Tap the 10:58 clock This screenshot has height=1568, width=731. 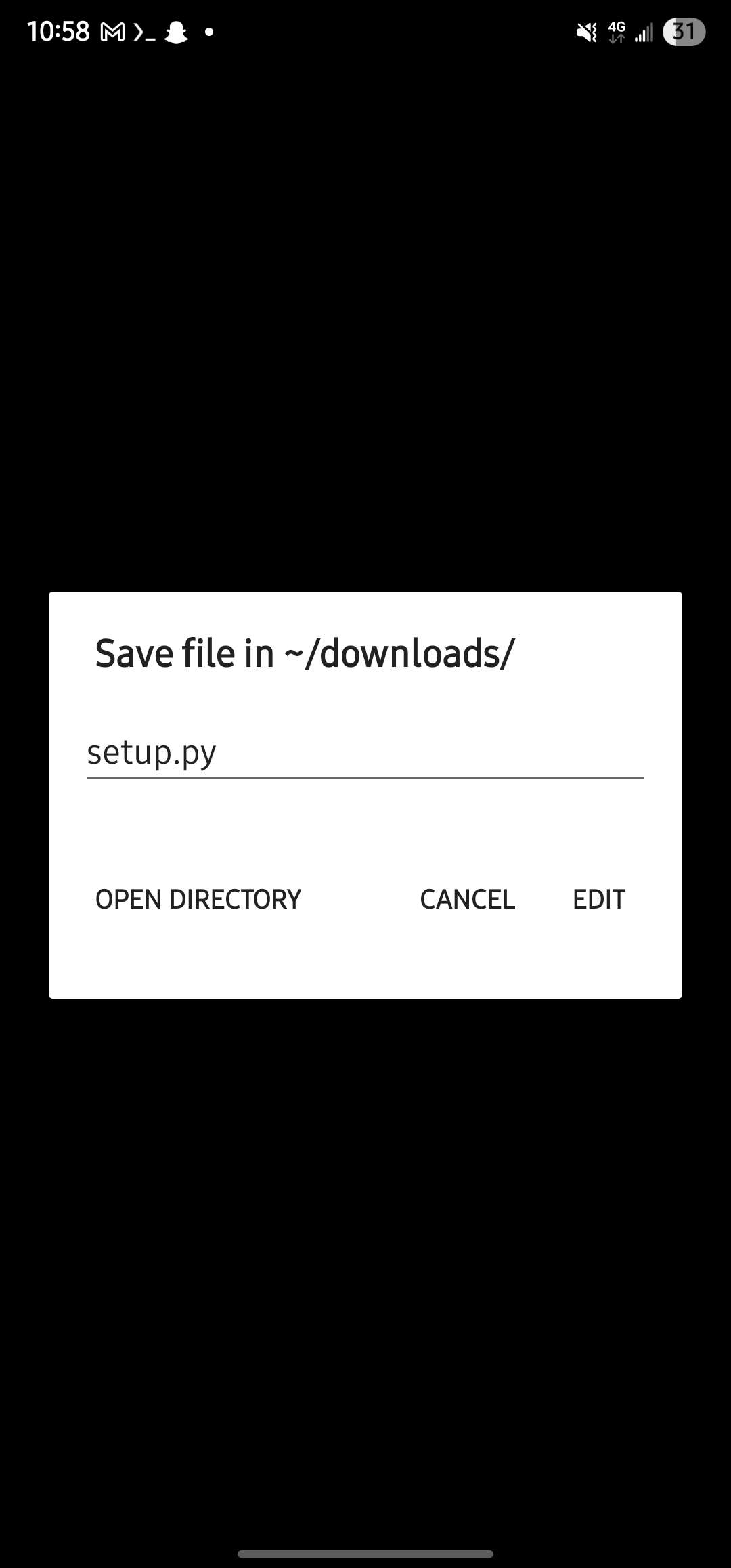pyautogui.click(x=58, y=32)
